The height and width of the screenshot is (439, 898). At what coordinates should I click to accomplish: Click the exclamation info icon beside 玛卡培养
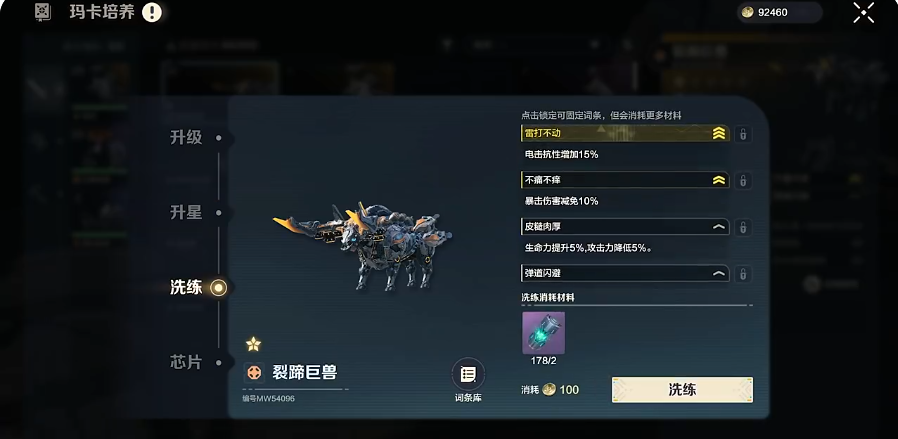coord(152,12)
